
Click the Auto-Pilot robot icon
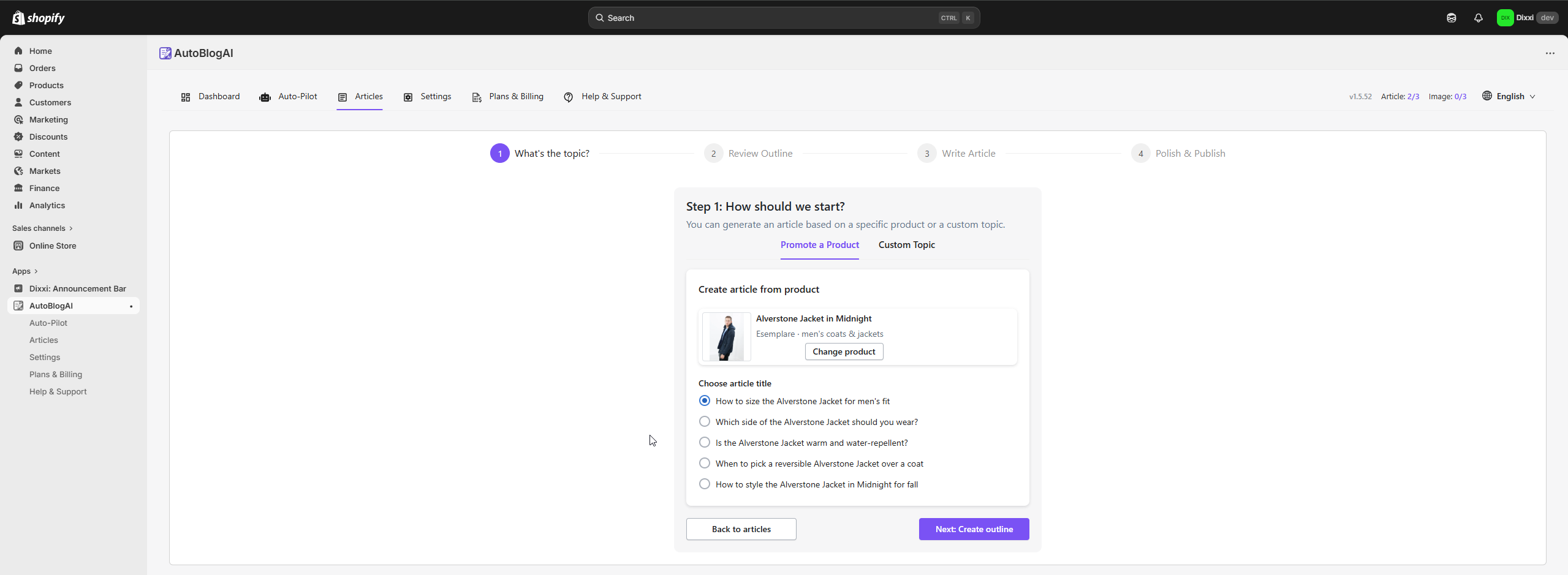[x=265, y=97]
